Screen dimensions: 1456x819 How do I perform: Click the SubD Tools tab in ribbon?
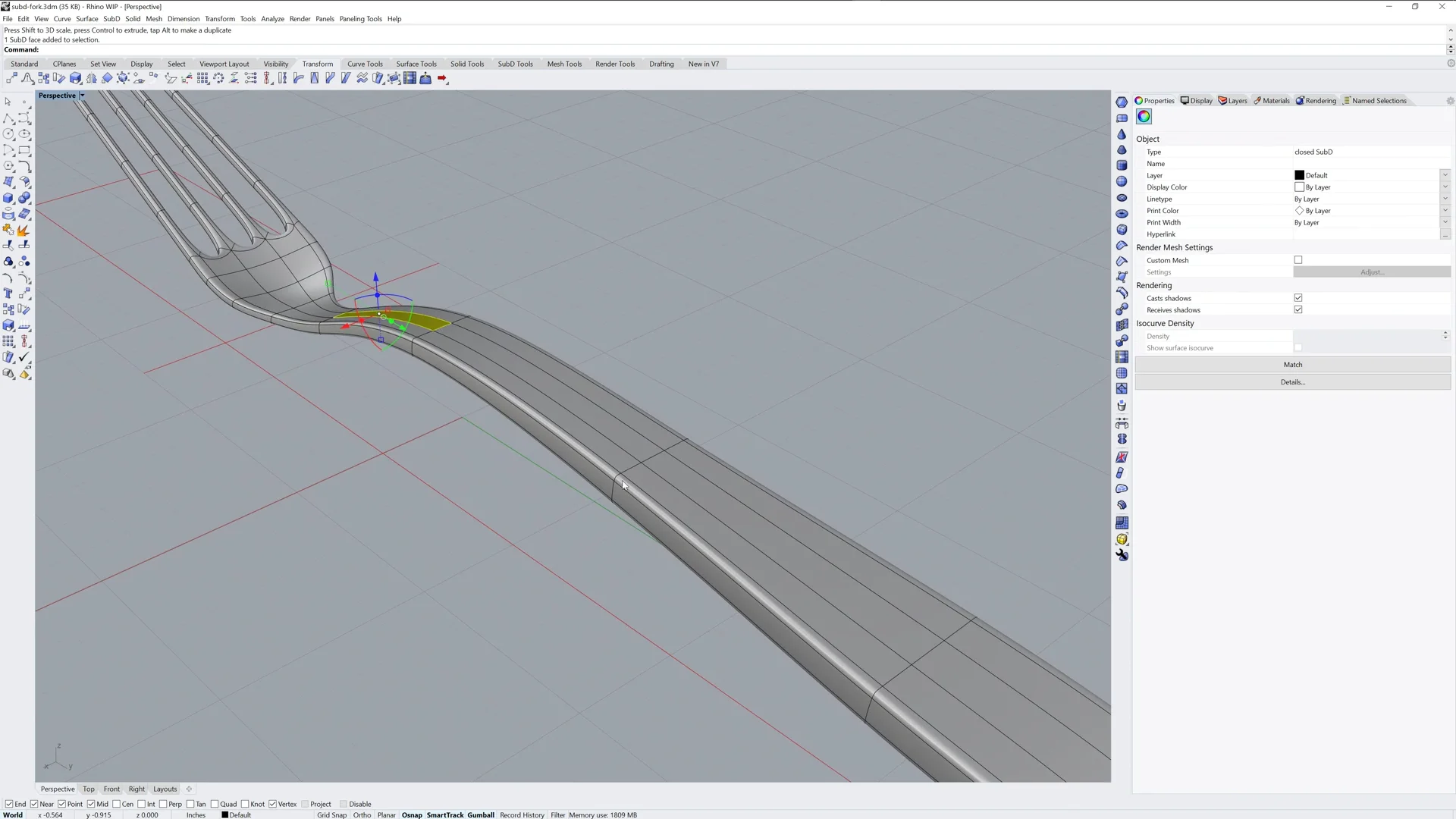point(515,63)
